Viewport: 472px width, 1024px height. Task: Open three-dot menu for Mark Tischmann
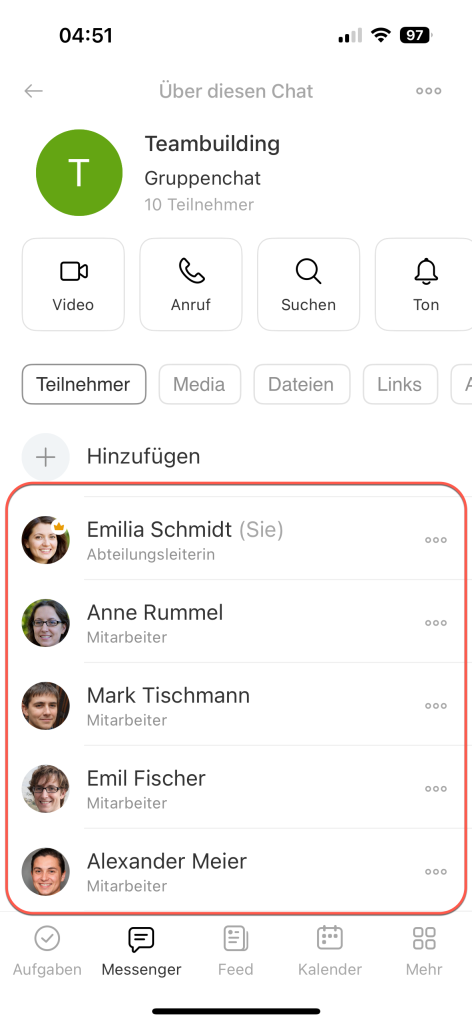click(x=435, y=706)
